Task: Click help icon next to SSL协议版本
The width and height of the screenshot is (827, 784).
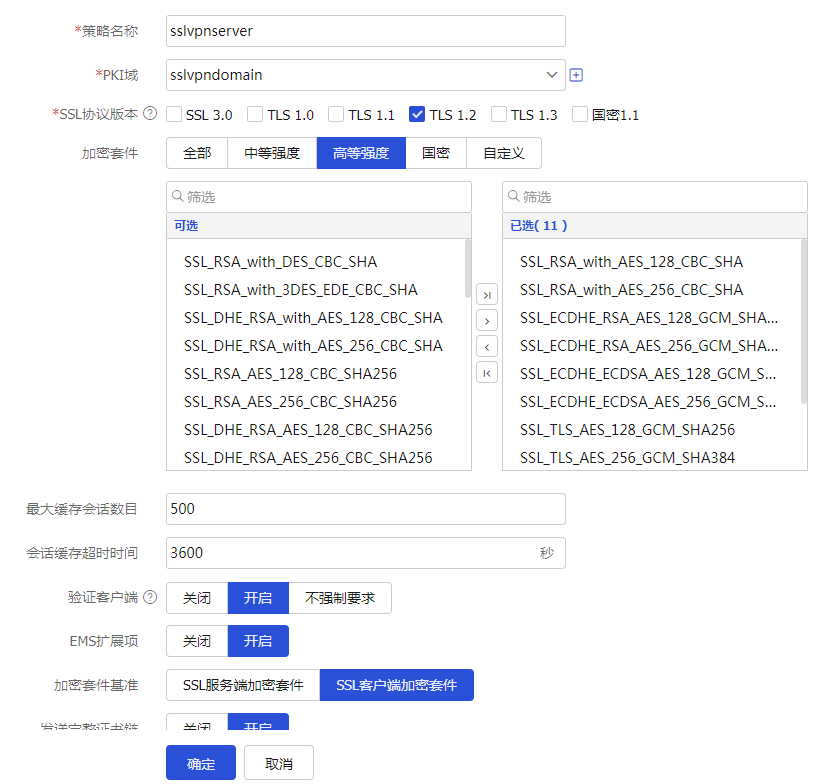Action: click(150, 114)
